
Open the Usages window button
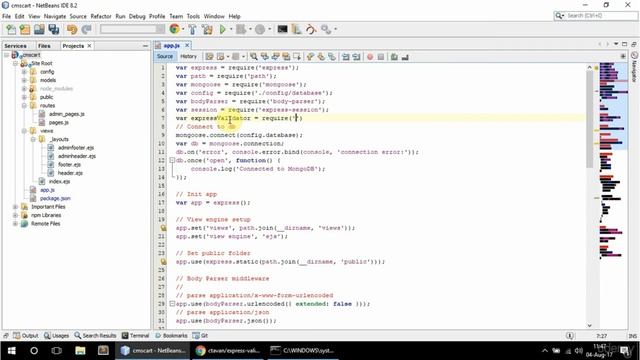click(56, 336)
